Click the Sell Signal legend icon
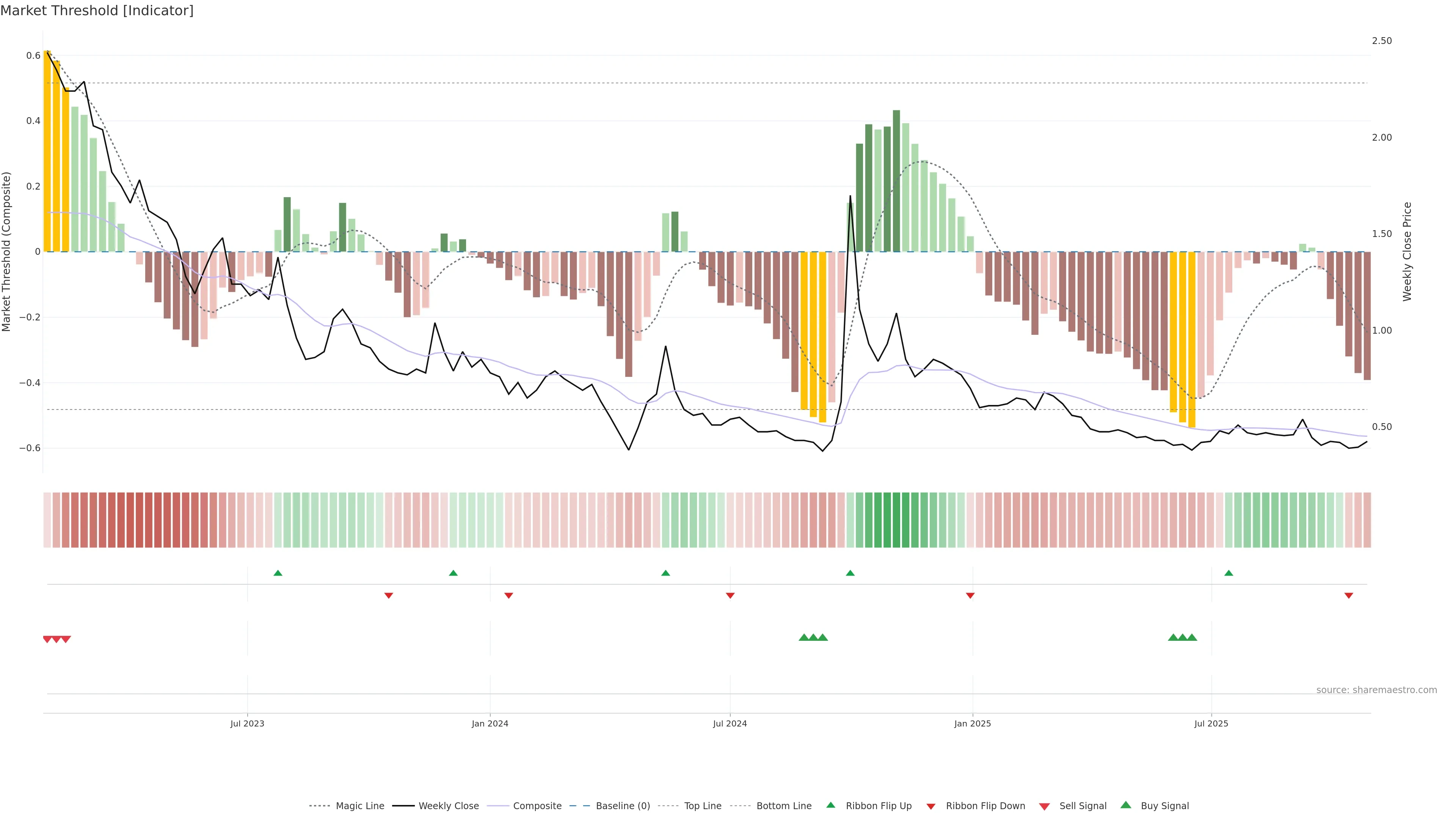The height and width of the screenshot is (819, 1456). pos(1044,806)
